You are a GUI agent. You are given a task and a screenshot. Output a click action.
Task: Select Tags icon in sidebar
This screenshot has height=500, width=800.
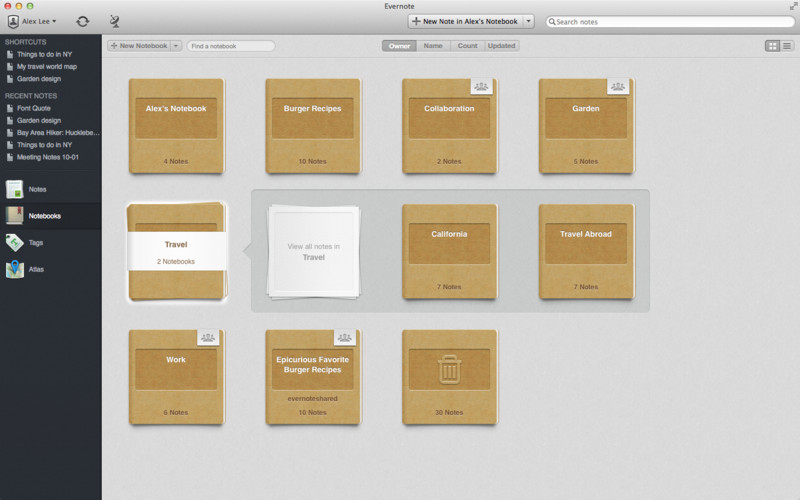[14, 243]
